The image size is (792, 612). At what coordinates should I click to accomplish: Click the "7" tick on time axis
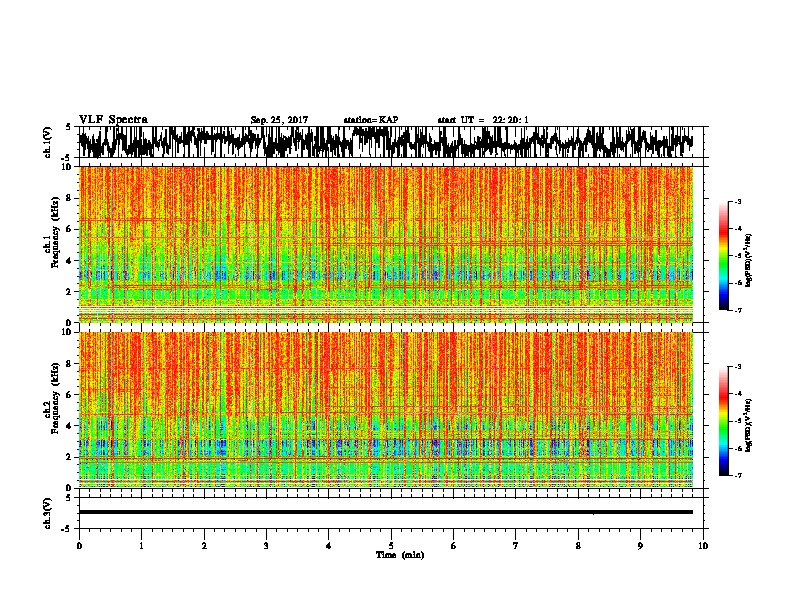coord(516,546)
